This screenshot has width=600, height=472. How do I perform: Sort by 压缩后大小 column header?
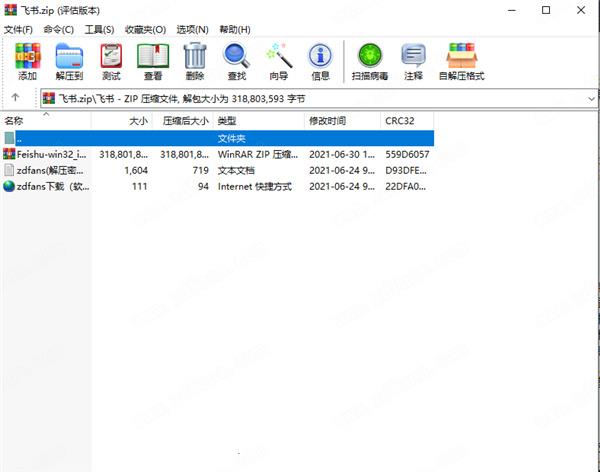[x=183, y=121]
